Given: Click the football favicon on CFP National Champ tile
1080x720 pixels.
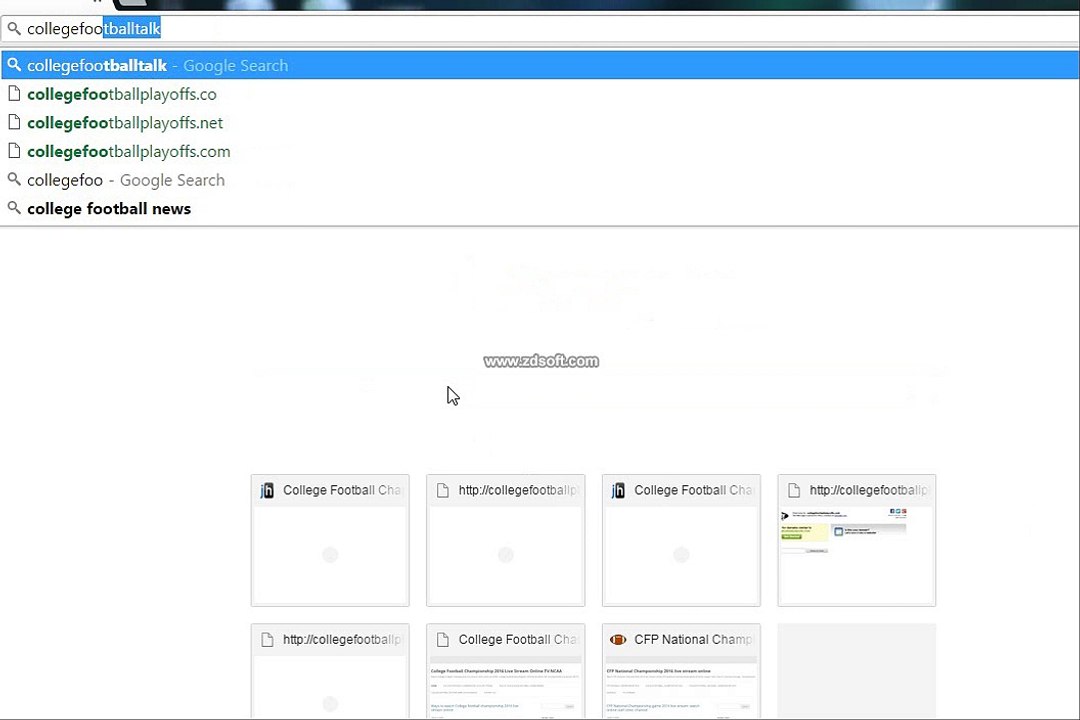Looking at the screenshot, I should pyautogui.click(x=618, y=639).
